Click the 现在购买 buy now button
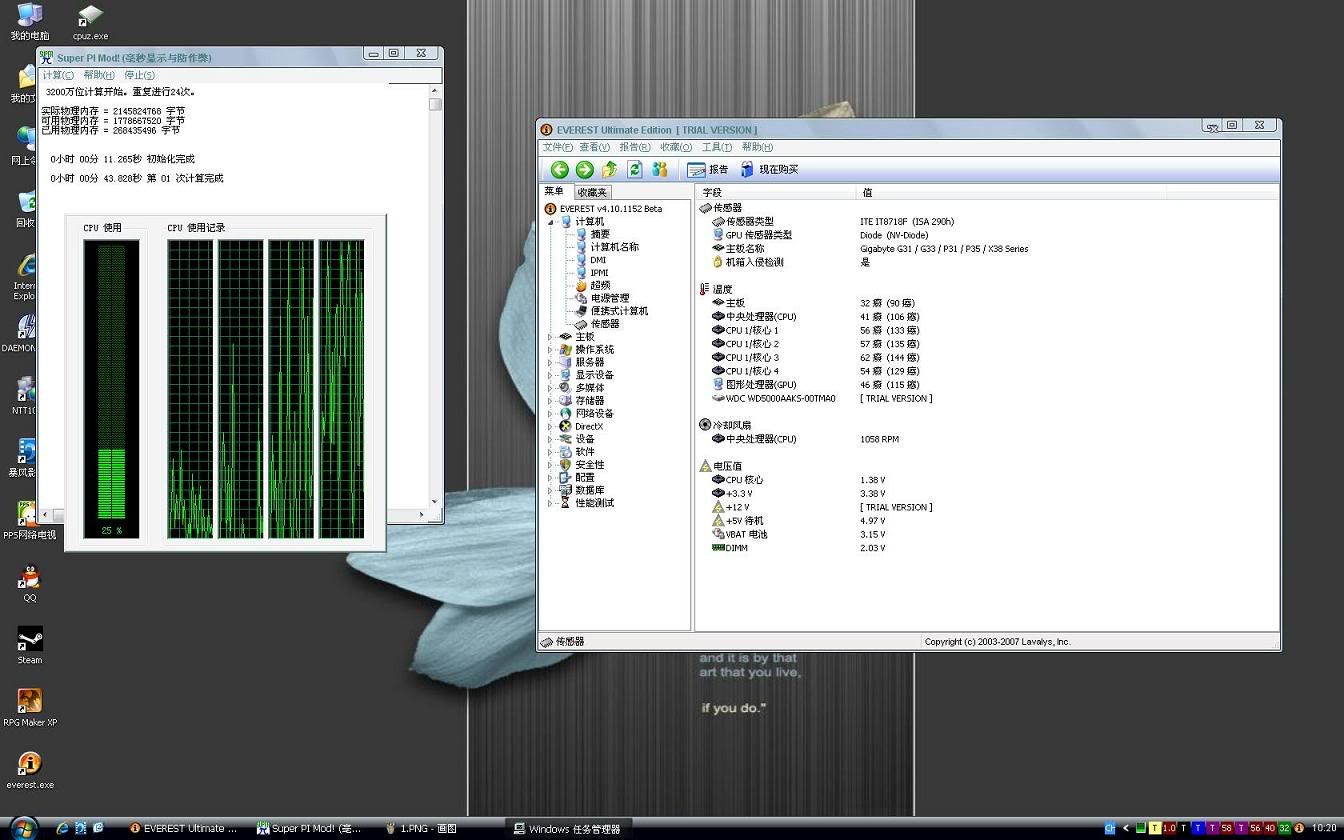1344x840 pixels. point(769,170)
